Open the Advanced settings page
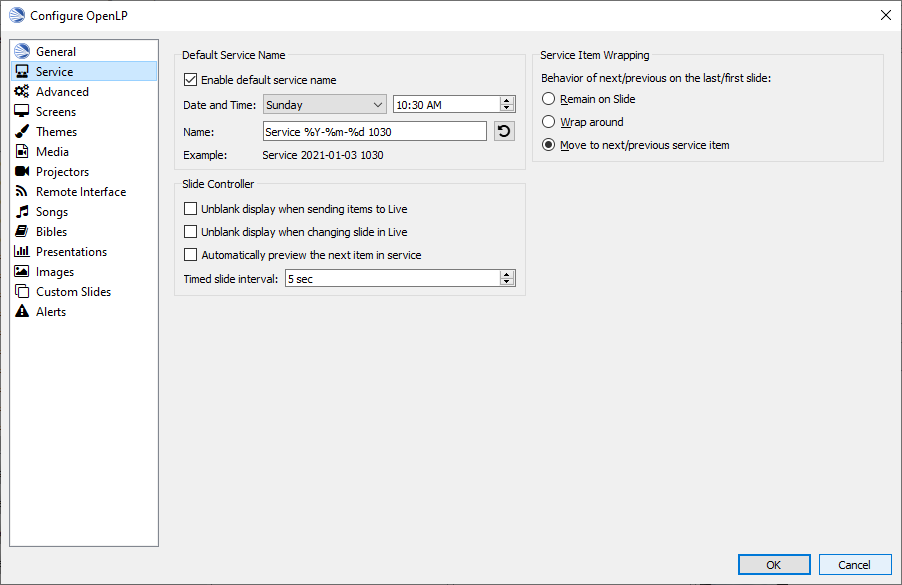Viewport: 902px width, 585px height. coord(84,91)
